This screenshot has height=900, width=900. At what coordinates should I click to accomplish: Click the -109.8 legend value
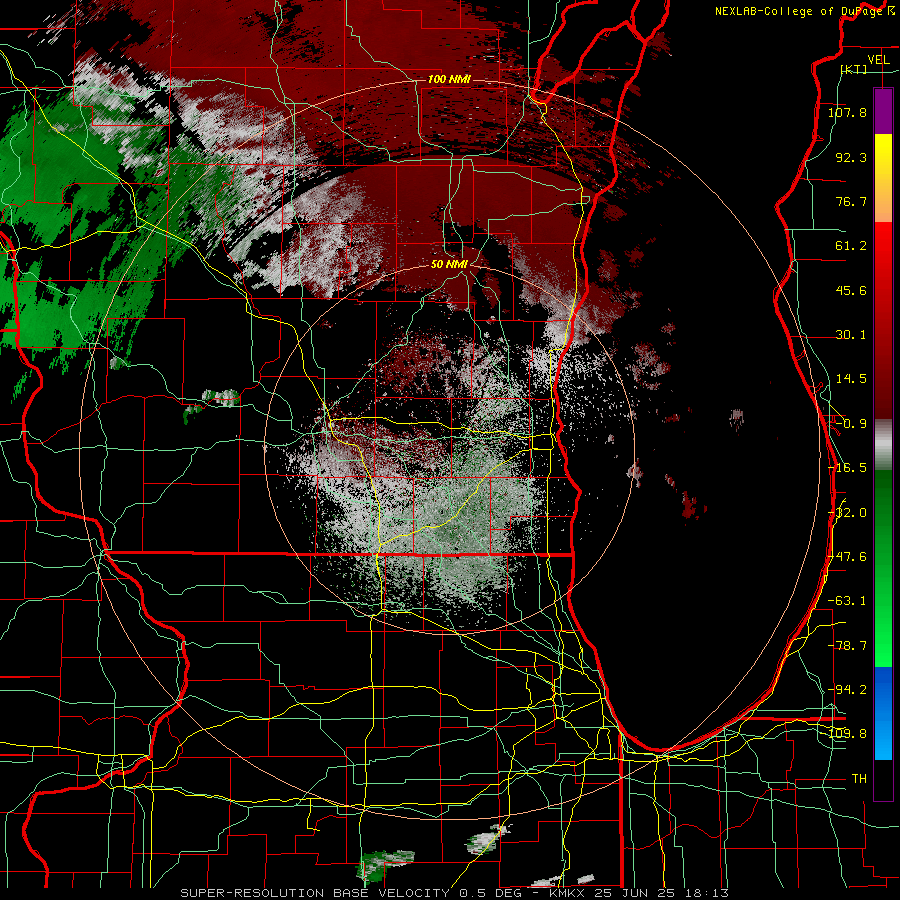point(847,734)
